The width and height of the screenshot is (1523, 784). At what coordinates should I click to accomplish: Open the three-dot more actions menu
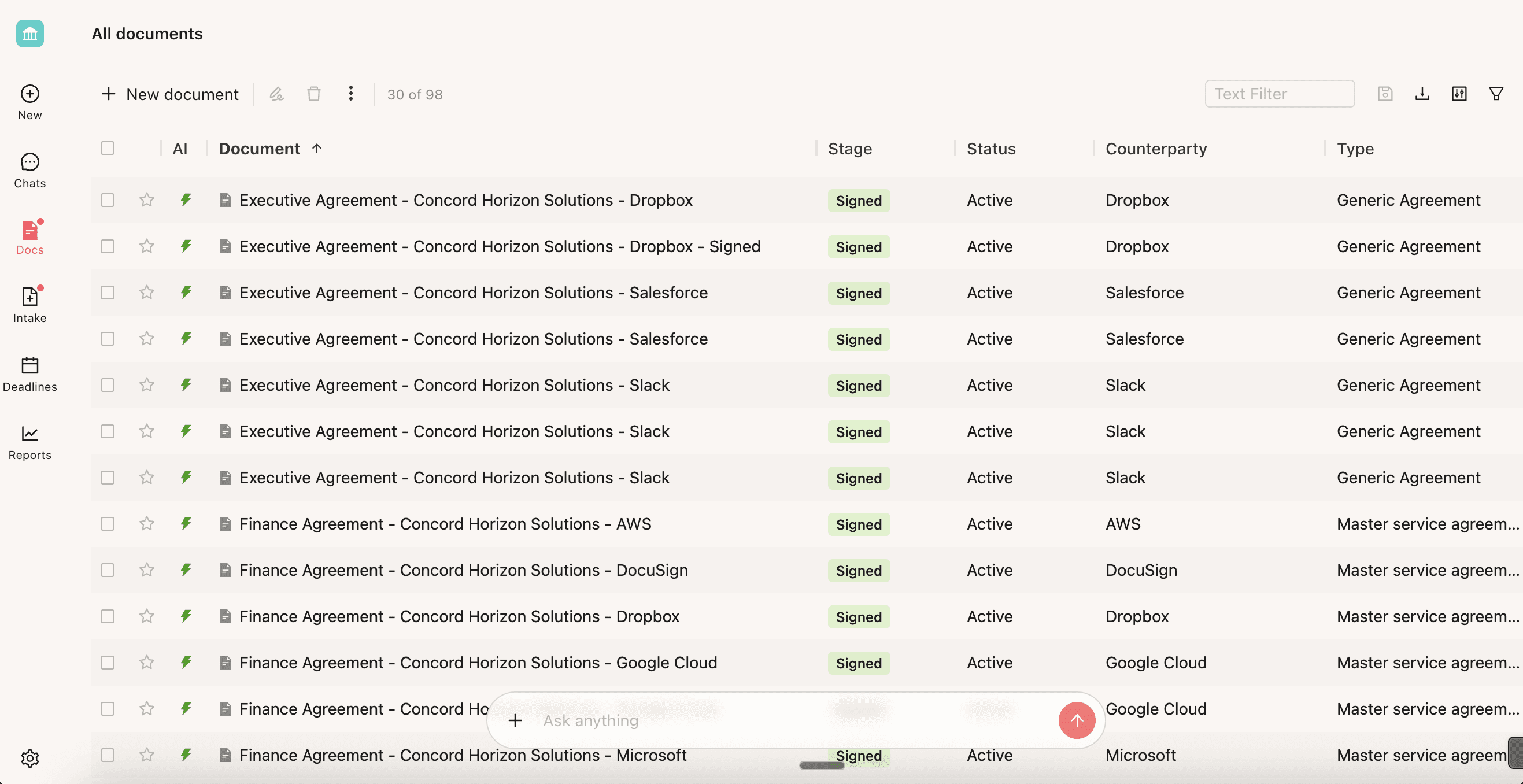pos(350,94)
